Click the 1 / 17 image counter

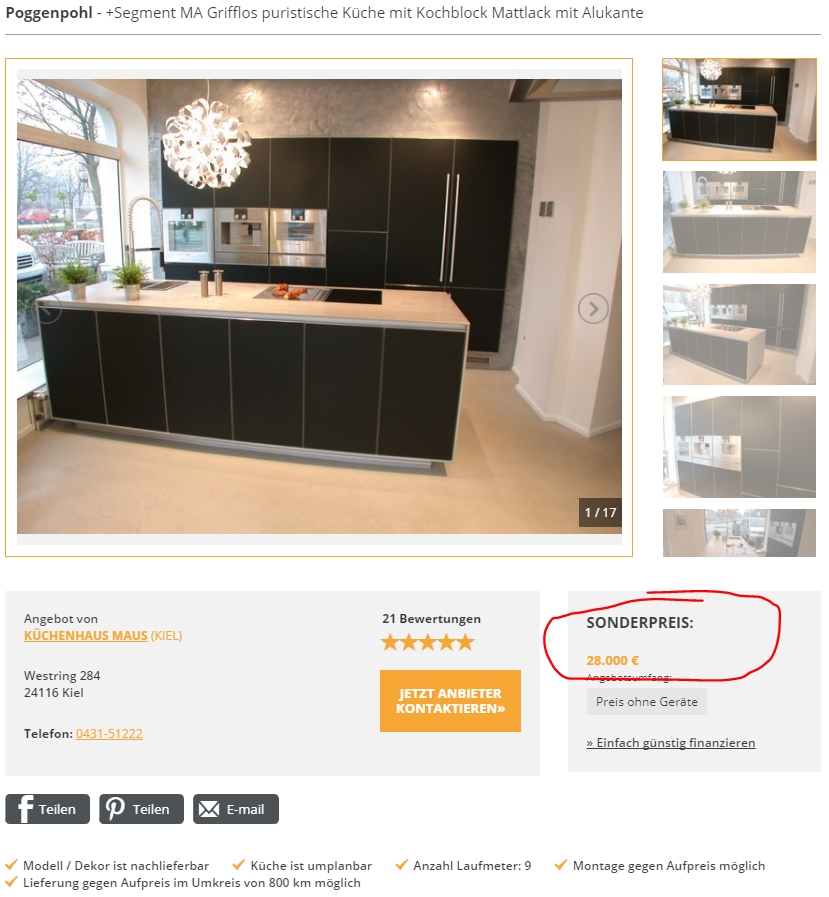click(600, 513)
